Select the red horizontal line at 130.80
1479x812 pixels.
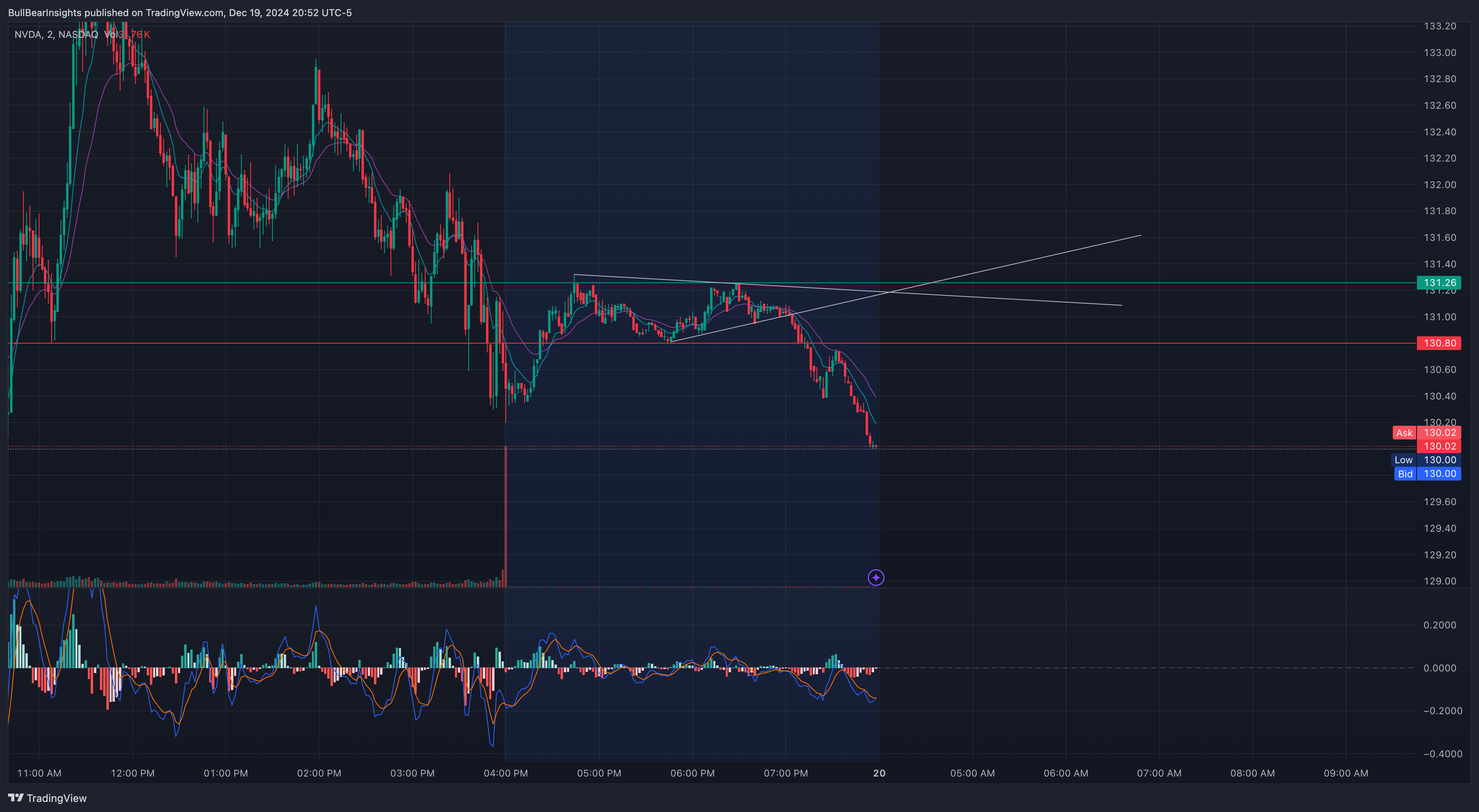pyautogui.click(x=712, y=343)
